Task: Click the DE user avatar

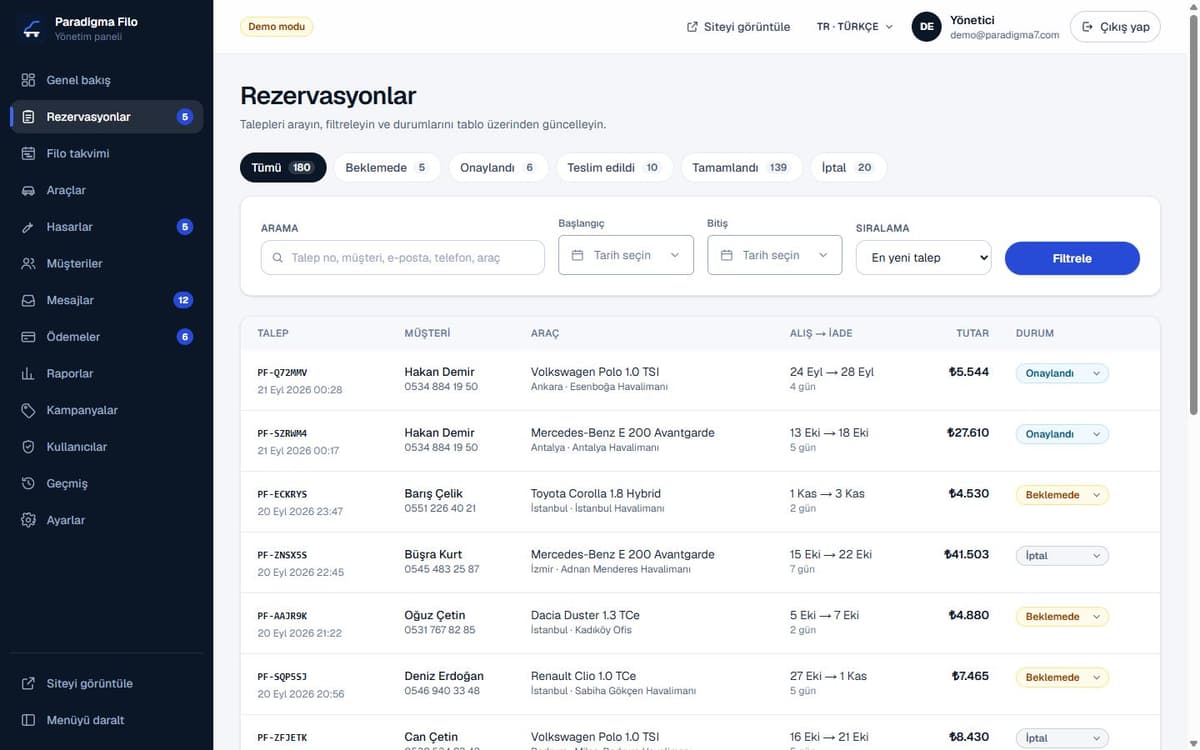Action: click(x=927, y=27)
